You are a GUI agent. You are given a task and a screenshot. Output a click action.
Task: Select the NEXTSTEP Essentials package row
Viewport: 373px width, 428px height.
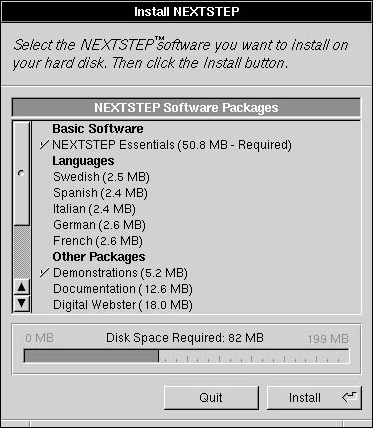(197, 145)
